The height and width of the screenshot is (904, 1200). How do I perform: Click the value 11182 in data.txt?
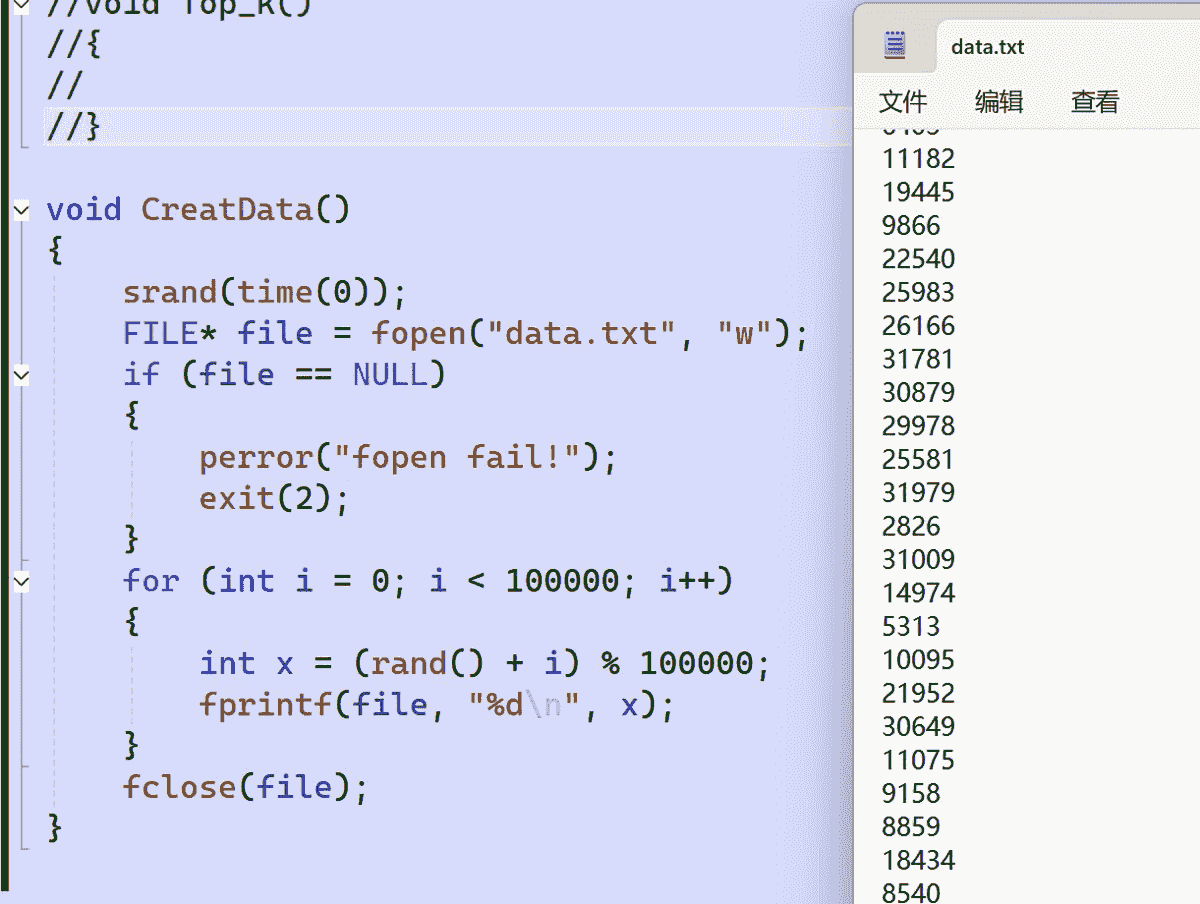click(918, 158)
